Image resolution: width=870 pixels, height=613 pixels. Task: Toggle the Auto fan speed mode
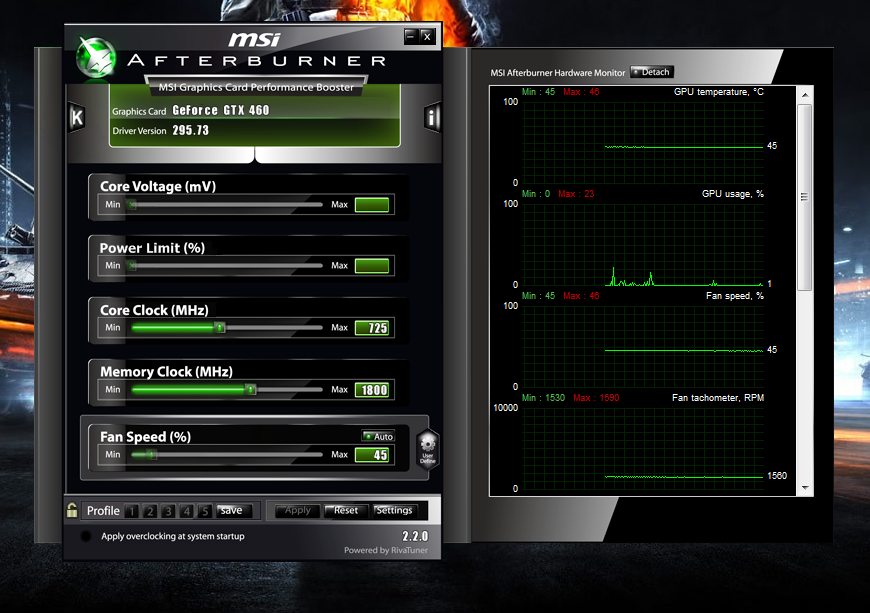[378, 437]
